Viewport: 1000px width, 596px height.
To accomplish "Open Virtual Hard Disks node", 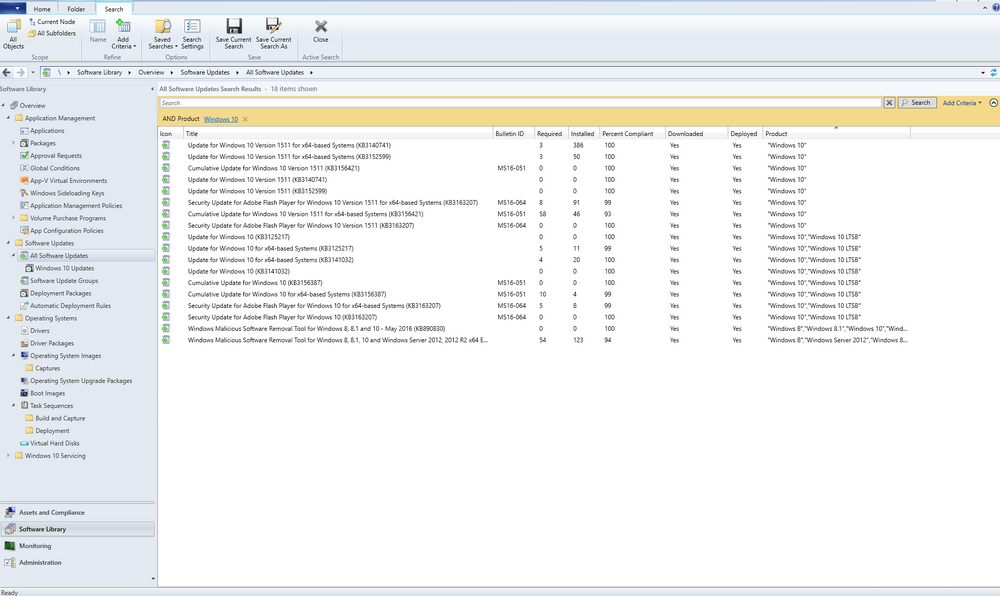I will 55,443.
